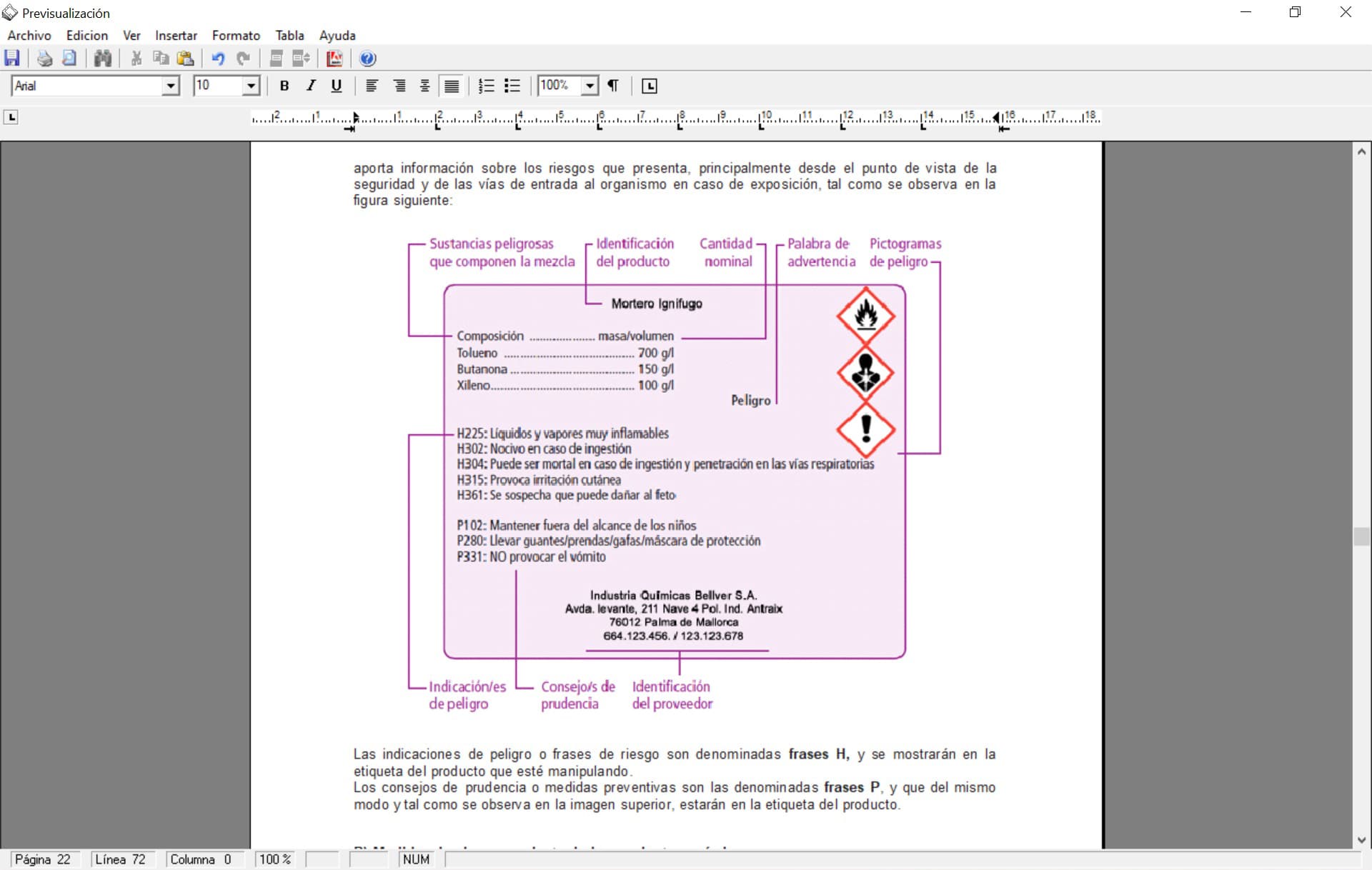
Task: Export to PDF using Adobe icon
Action: [x=334, y=59]
